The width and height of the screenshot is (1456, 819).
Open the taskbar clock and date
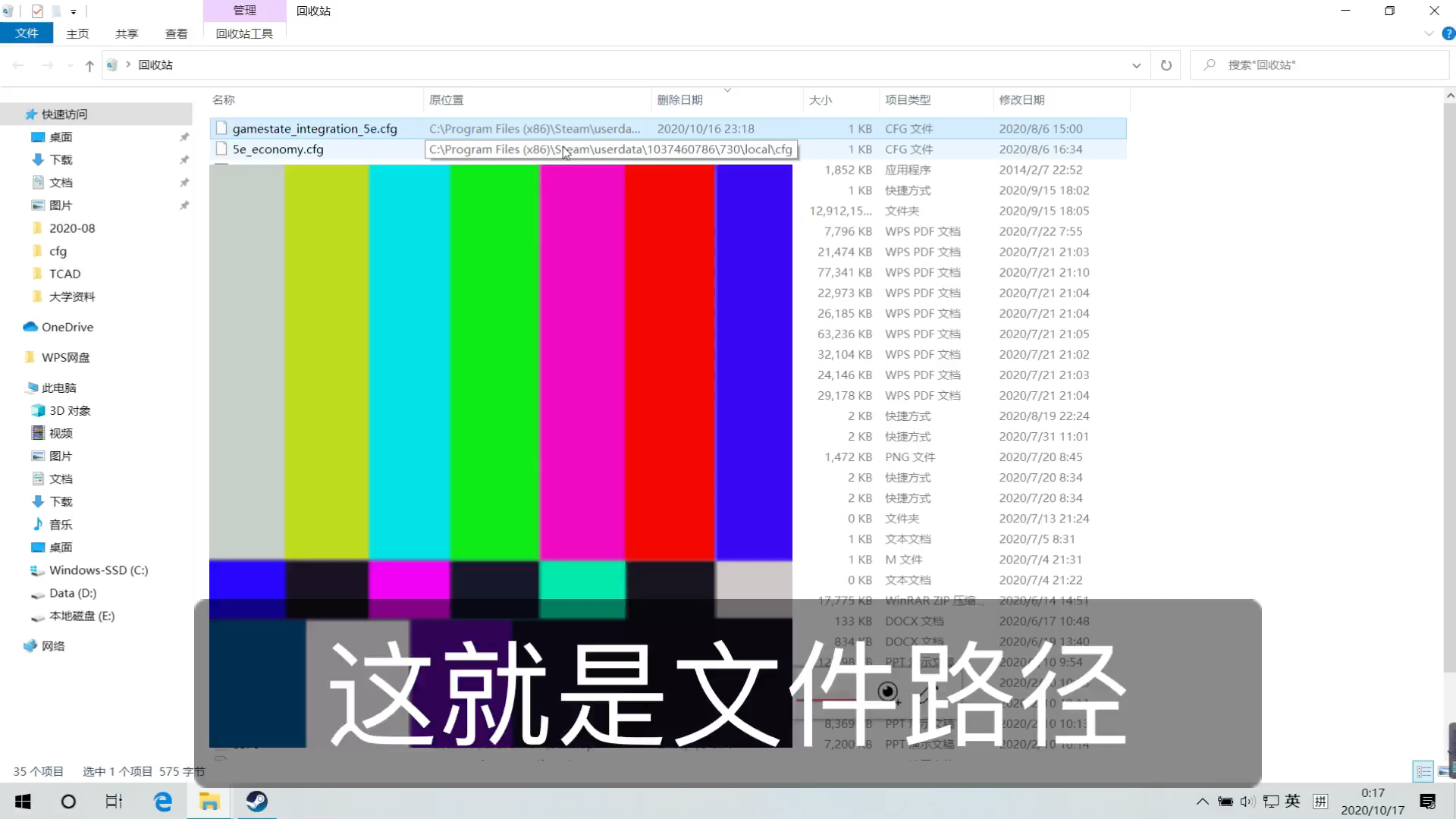(x=1373, y=802)
